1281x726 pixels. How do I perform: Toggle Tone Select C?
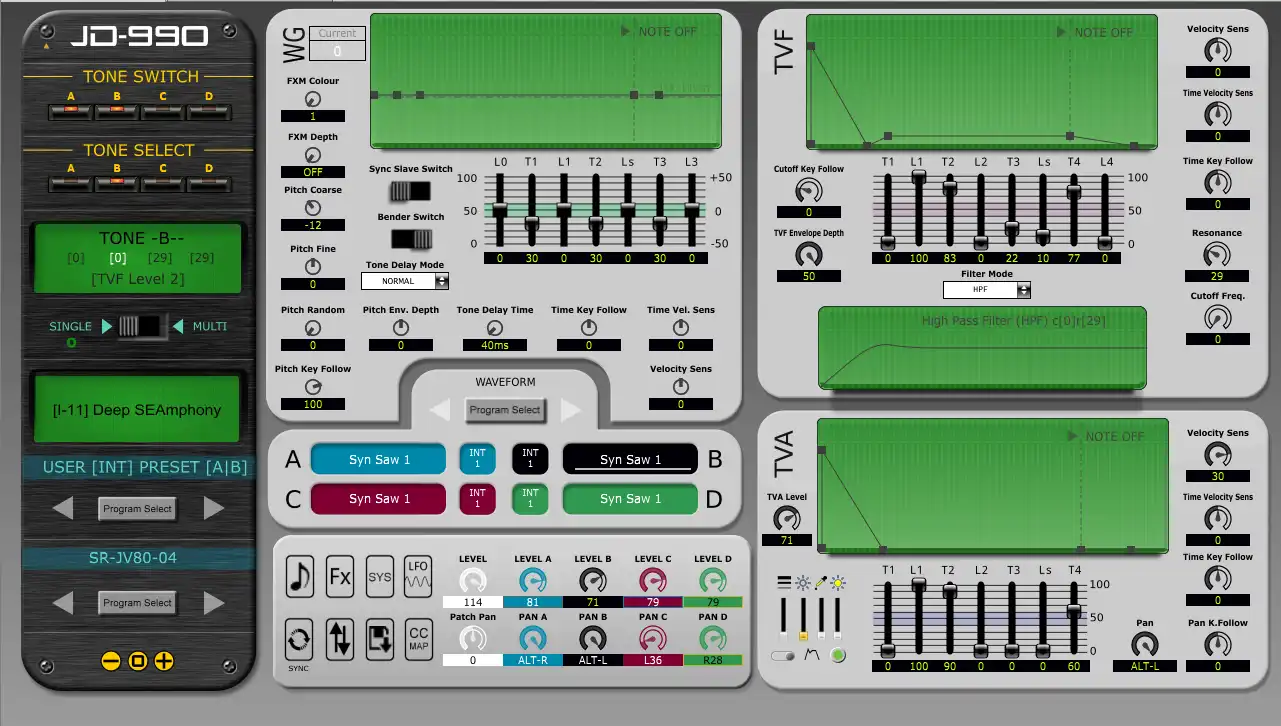coord(163,183)
